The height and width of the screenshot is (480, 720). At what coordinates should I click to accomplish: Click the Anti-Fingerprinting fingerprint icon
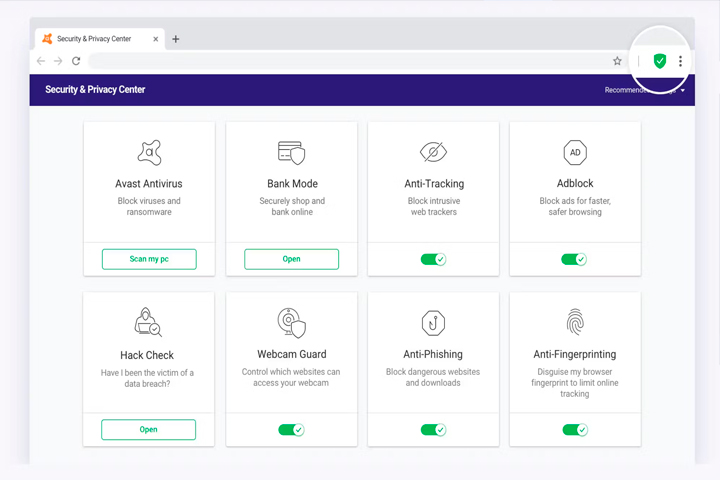(575, 322)
